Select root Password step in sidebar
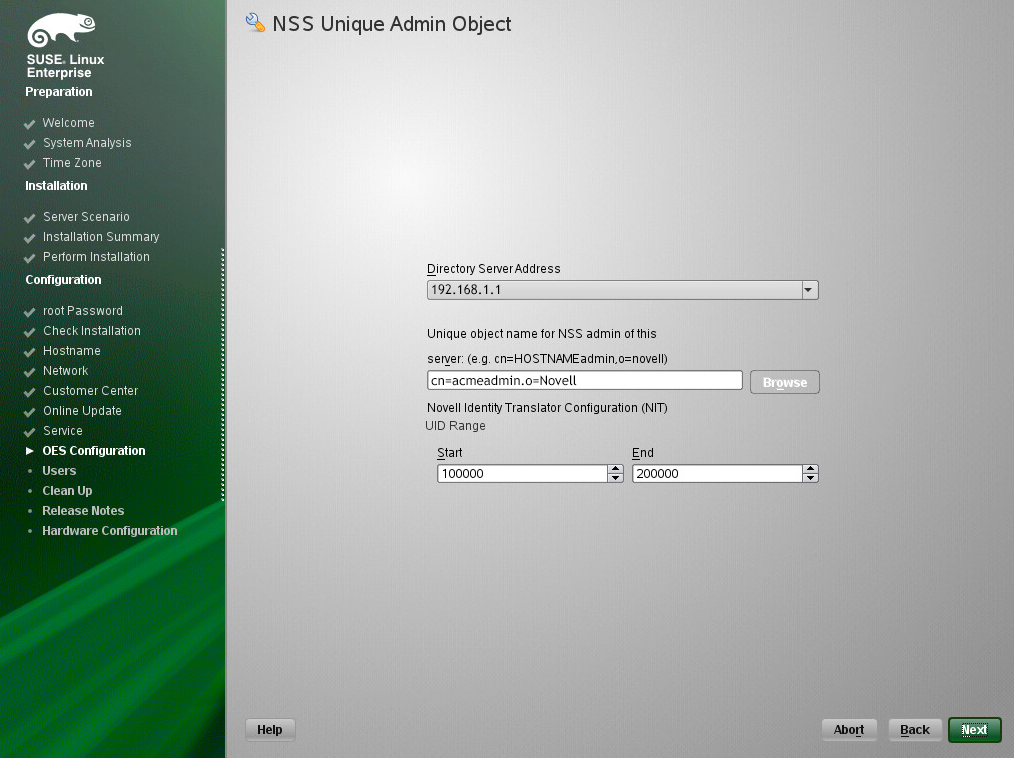Image resolution: width=1014 pixels, height=758 pixels. click(x=83, y=311)
